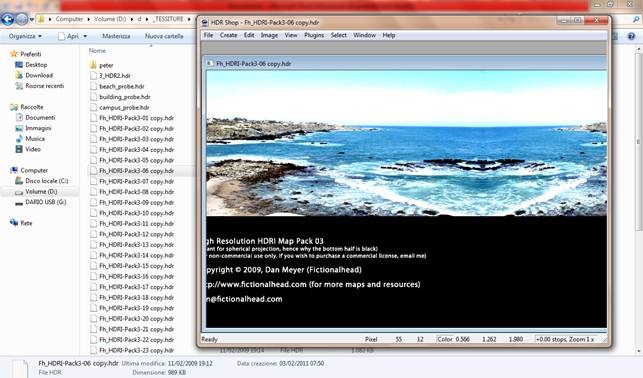Open Documenti library
Image resolution: width=643 pixels, height=378 pixels.
(40, 117)
